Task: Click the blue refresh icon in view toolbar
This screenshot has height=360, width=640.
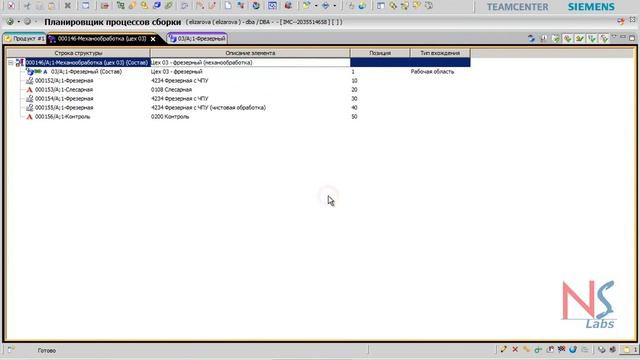Action: (x=531, y=38)
